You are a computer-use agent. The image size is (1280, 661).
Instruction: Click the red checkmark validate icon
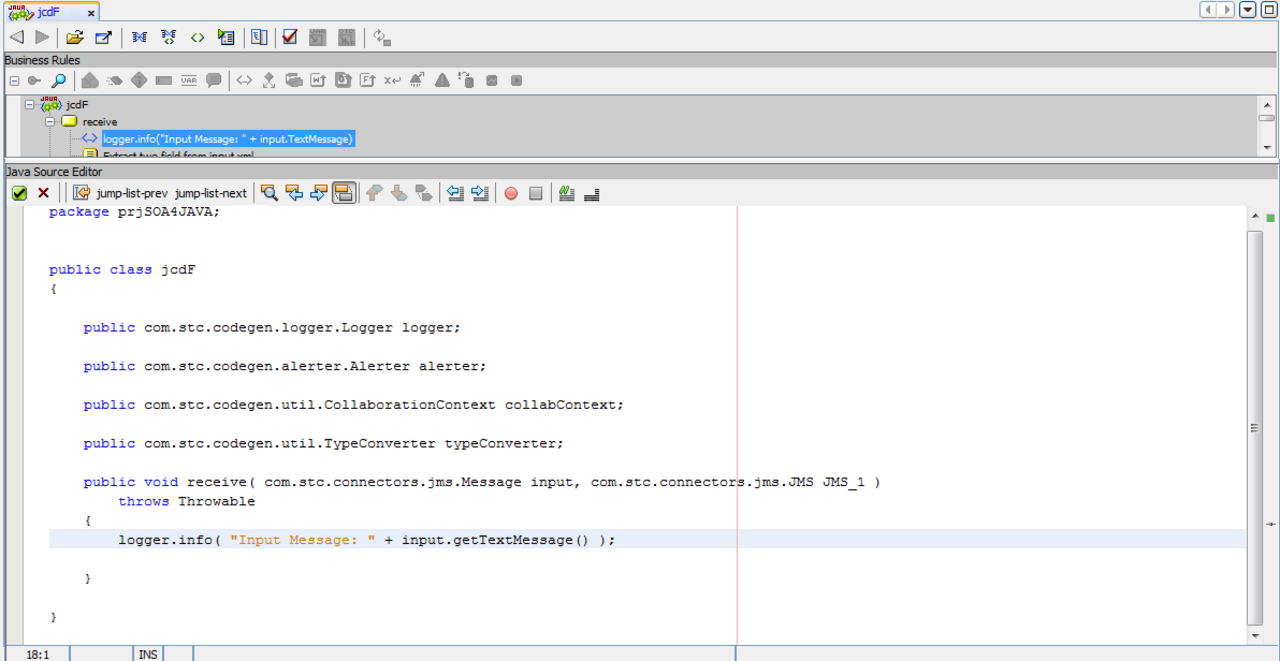point(290,37)
